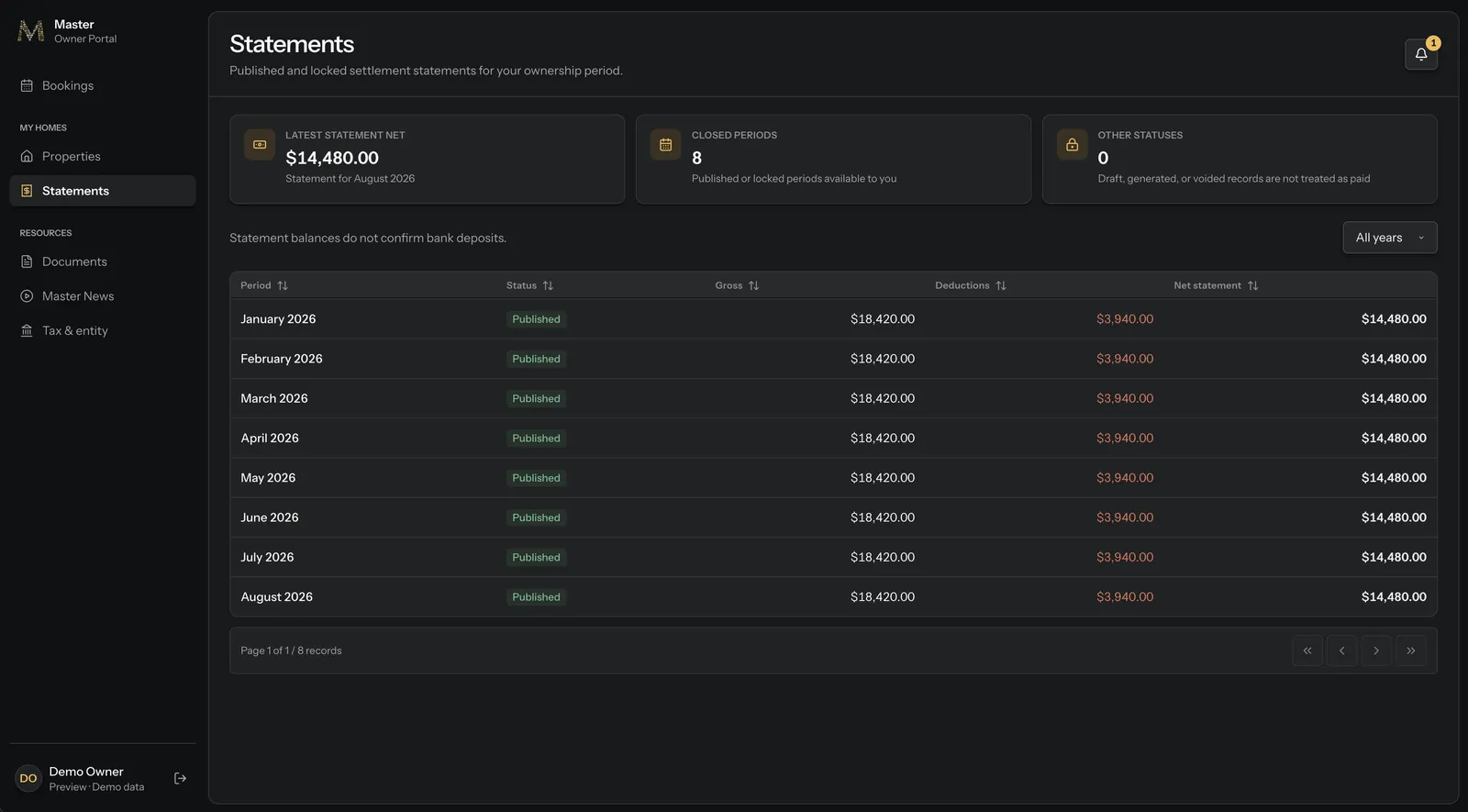Click the Latest Statement Net card icon

260,145
